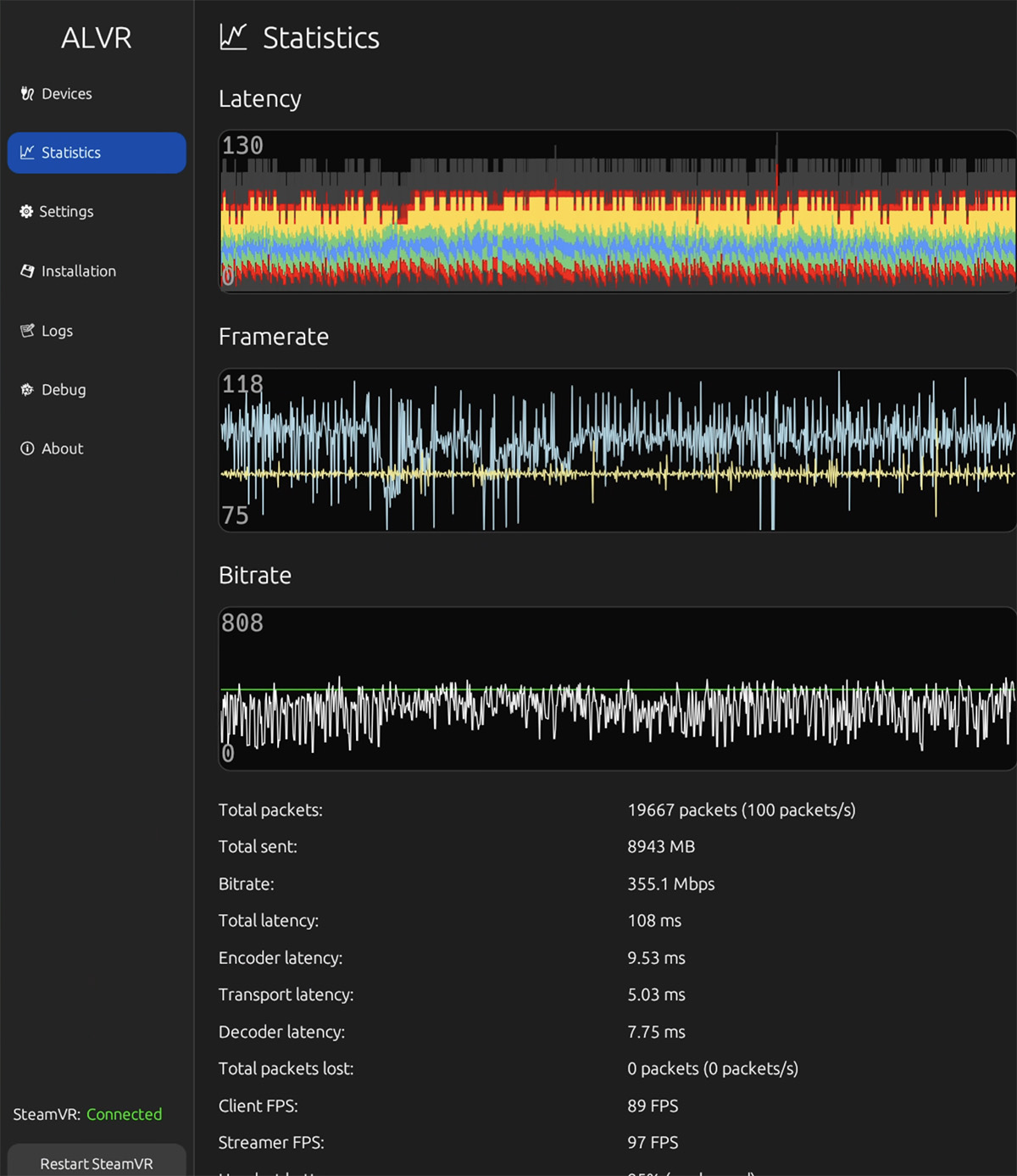Click the graph icon in the Statistics page header
1017x1176 pixels.
[x=233, y=37]
